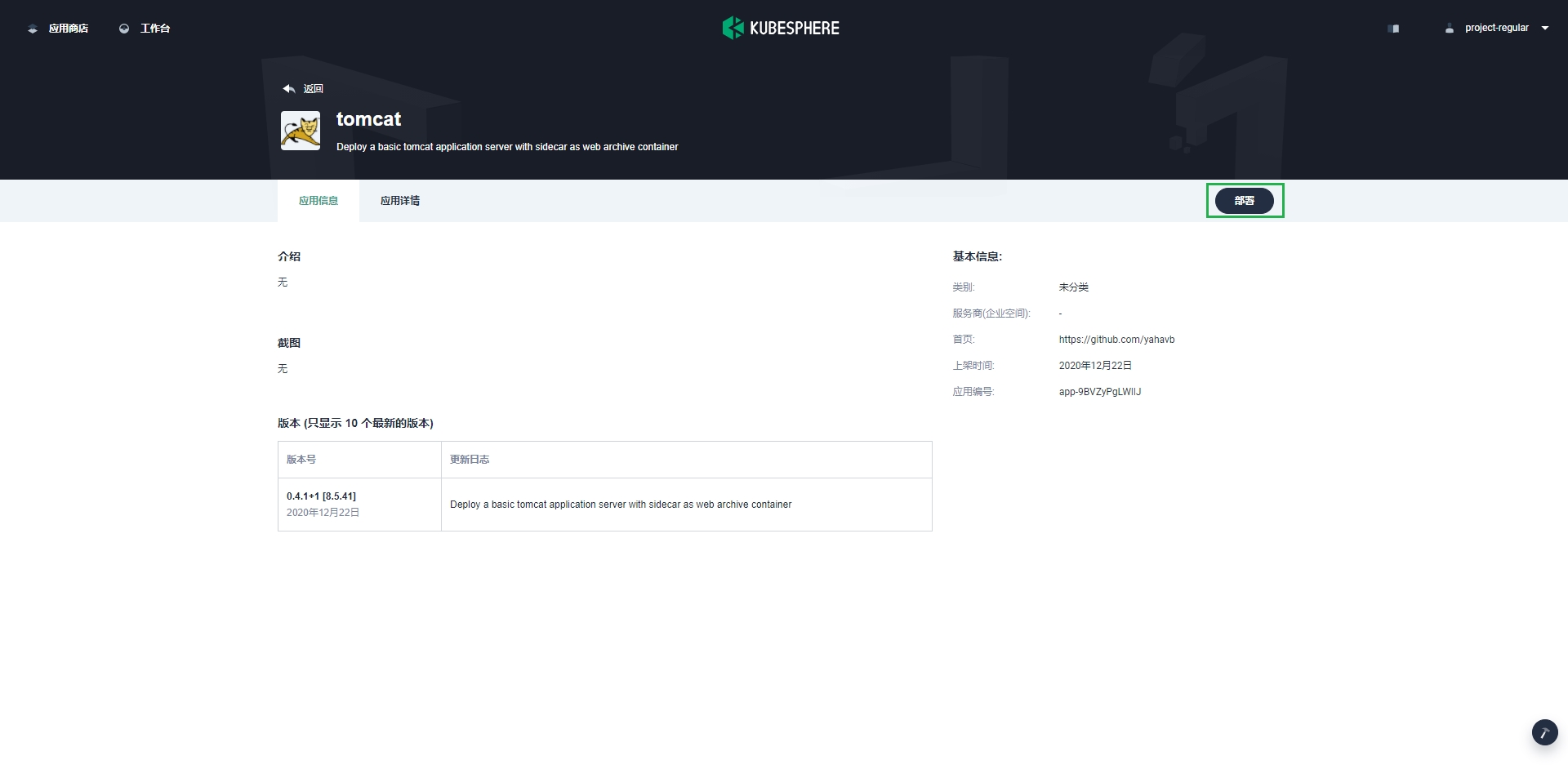Open 工作台 from the top navigation
This screenshot has width=1568, height=765.
[154, 28]
